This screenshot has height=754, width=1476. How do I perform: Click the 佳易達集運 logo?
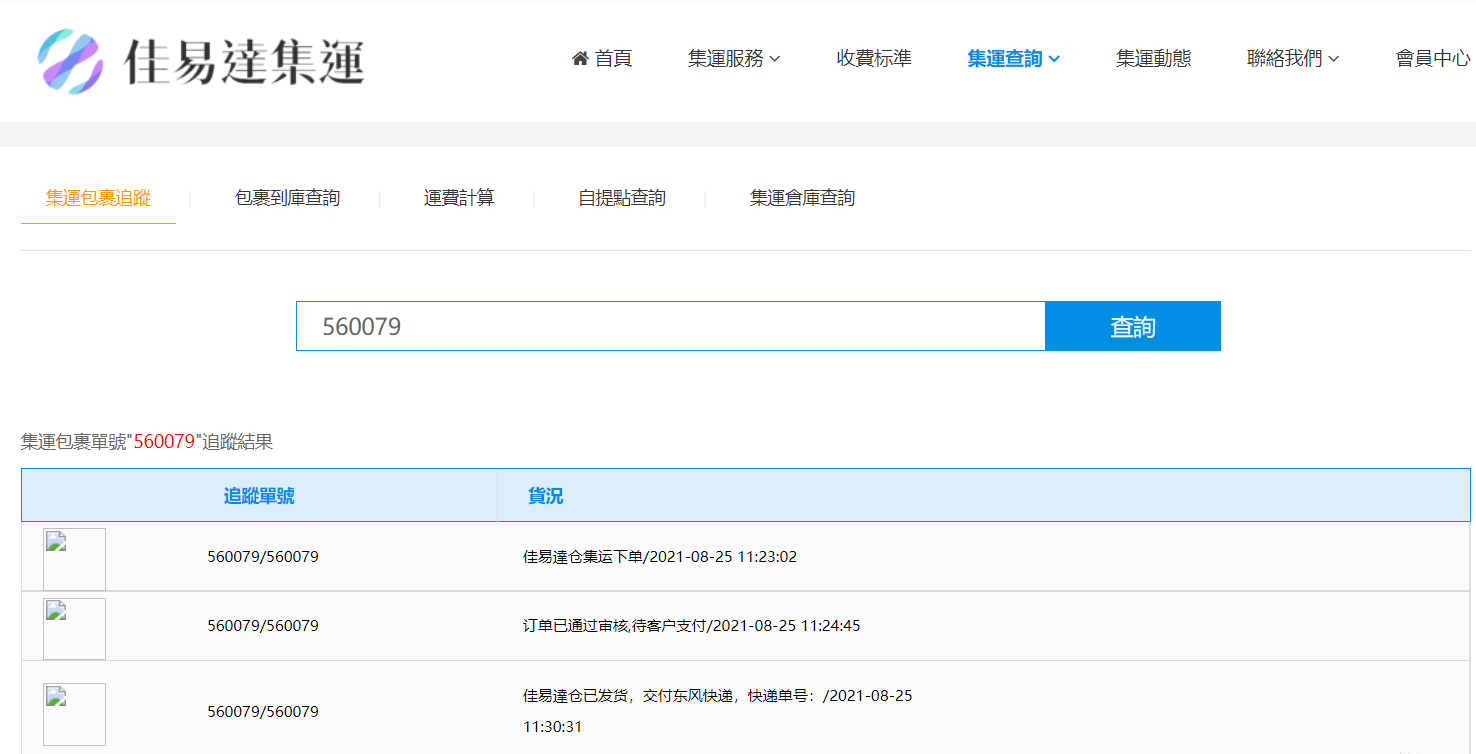tap(201, 60)
